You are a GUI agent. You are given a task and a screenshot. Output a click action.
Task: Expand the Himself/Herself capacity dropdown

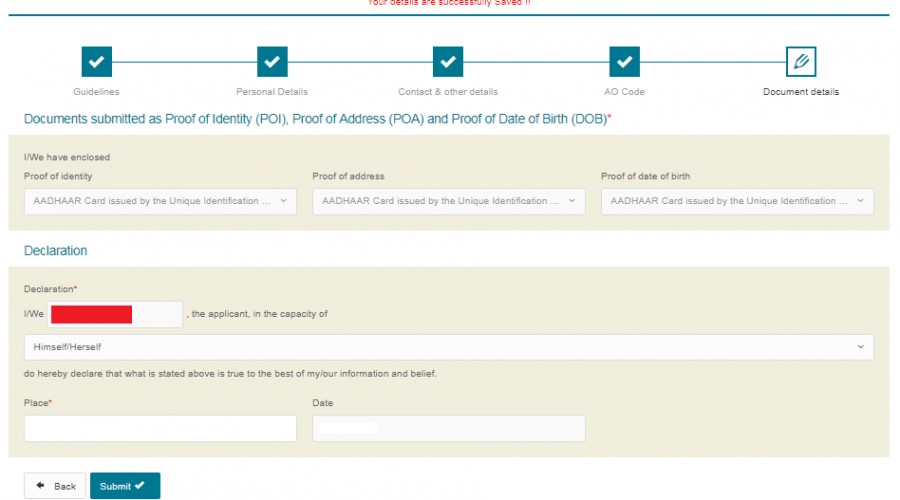pyautogui.click(x=449, y=347)
